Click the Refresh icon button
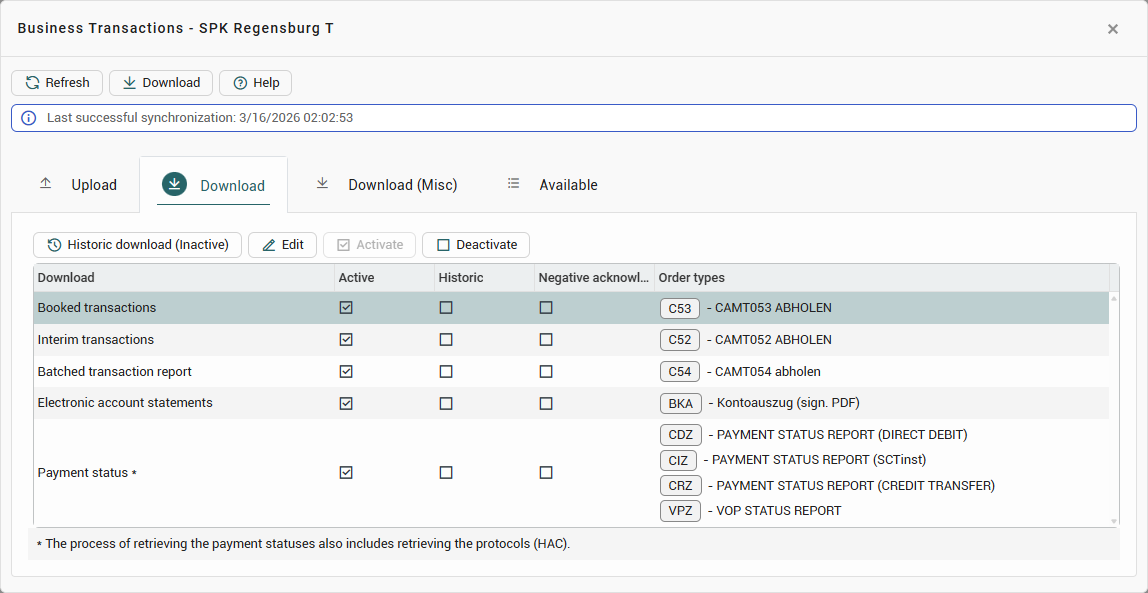 (33, 83)
